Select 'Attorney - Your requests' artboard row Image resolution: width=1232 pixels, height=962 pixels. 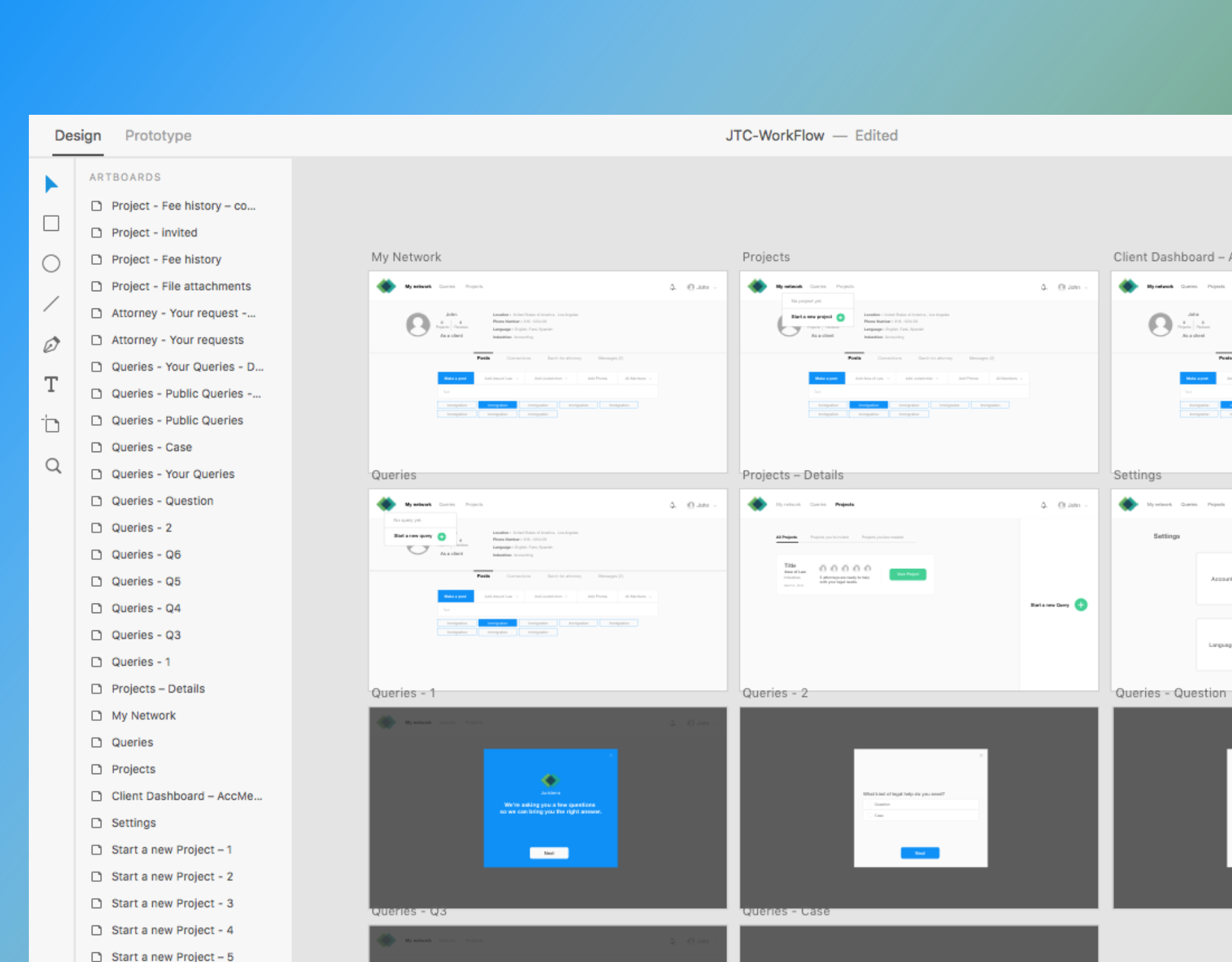[x=183, y=340]
